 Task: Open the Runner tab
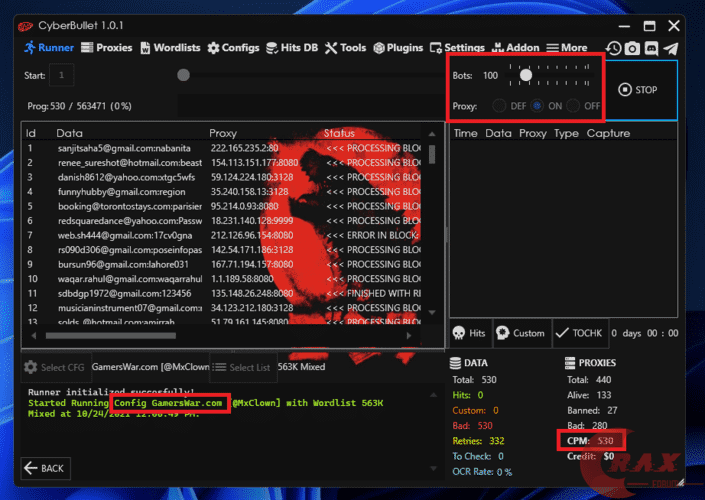click(49, 48)
